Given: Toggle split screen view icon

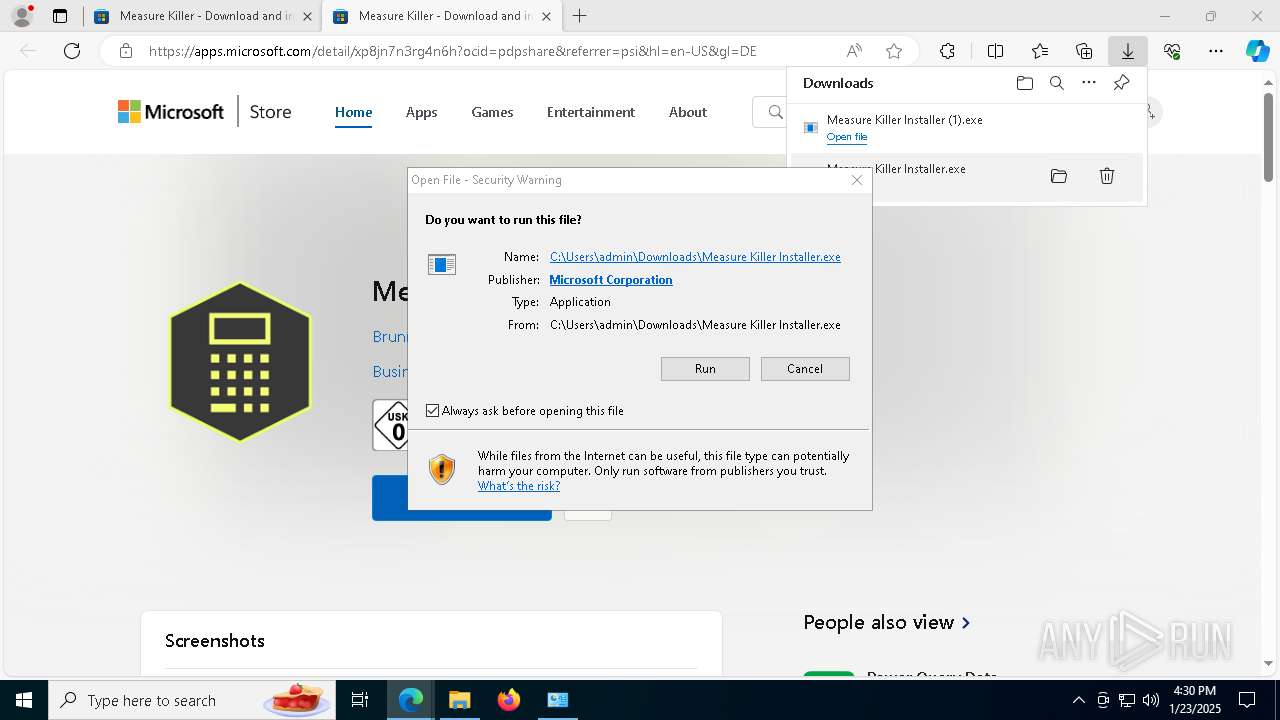Looking at the screenshot, I should point(995,51).
